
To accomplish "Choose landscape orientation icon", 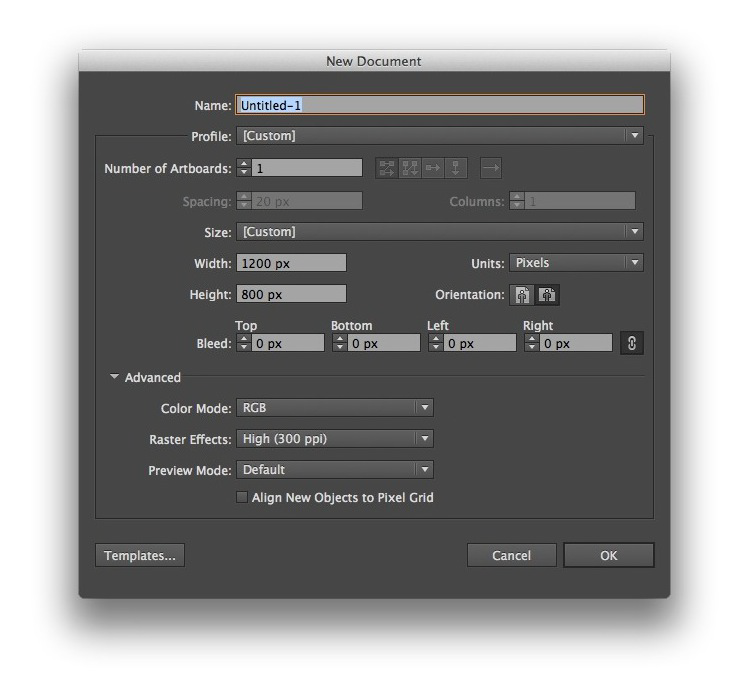I will (x=547, y=295).
